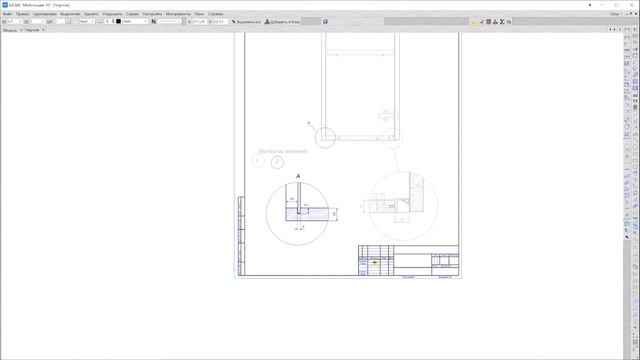Open the Разрушить menu

[x=113, y=14]
